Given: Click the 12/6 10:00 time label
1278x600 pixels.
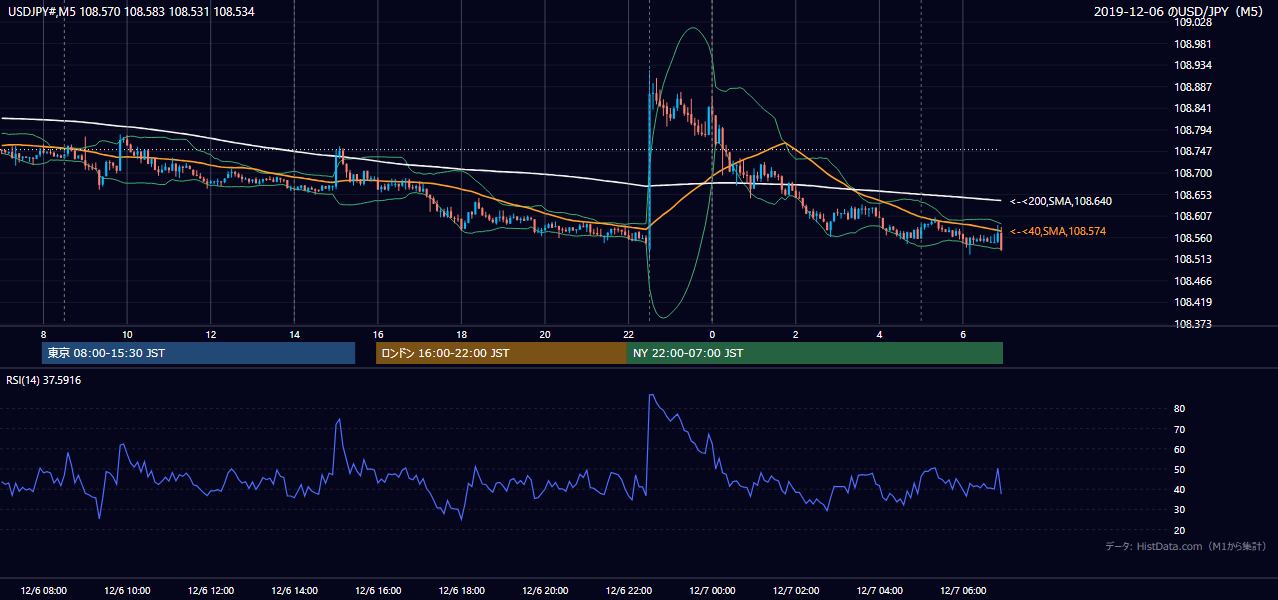Looking at the screenshot, I should point(127,590).
